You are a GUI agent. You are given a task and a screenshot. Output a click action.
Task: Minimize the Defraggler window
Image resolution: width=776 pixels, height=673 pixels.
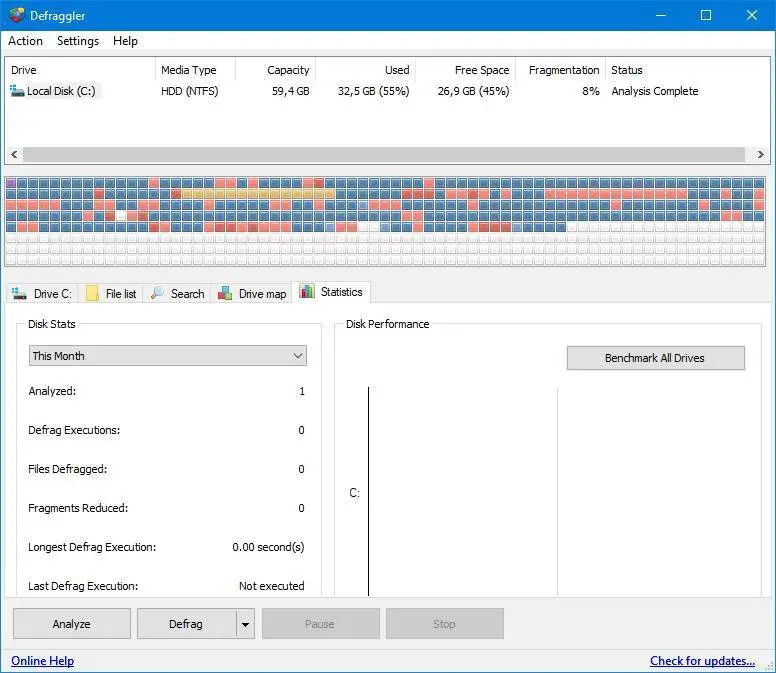click(x=661, y=15)
